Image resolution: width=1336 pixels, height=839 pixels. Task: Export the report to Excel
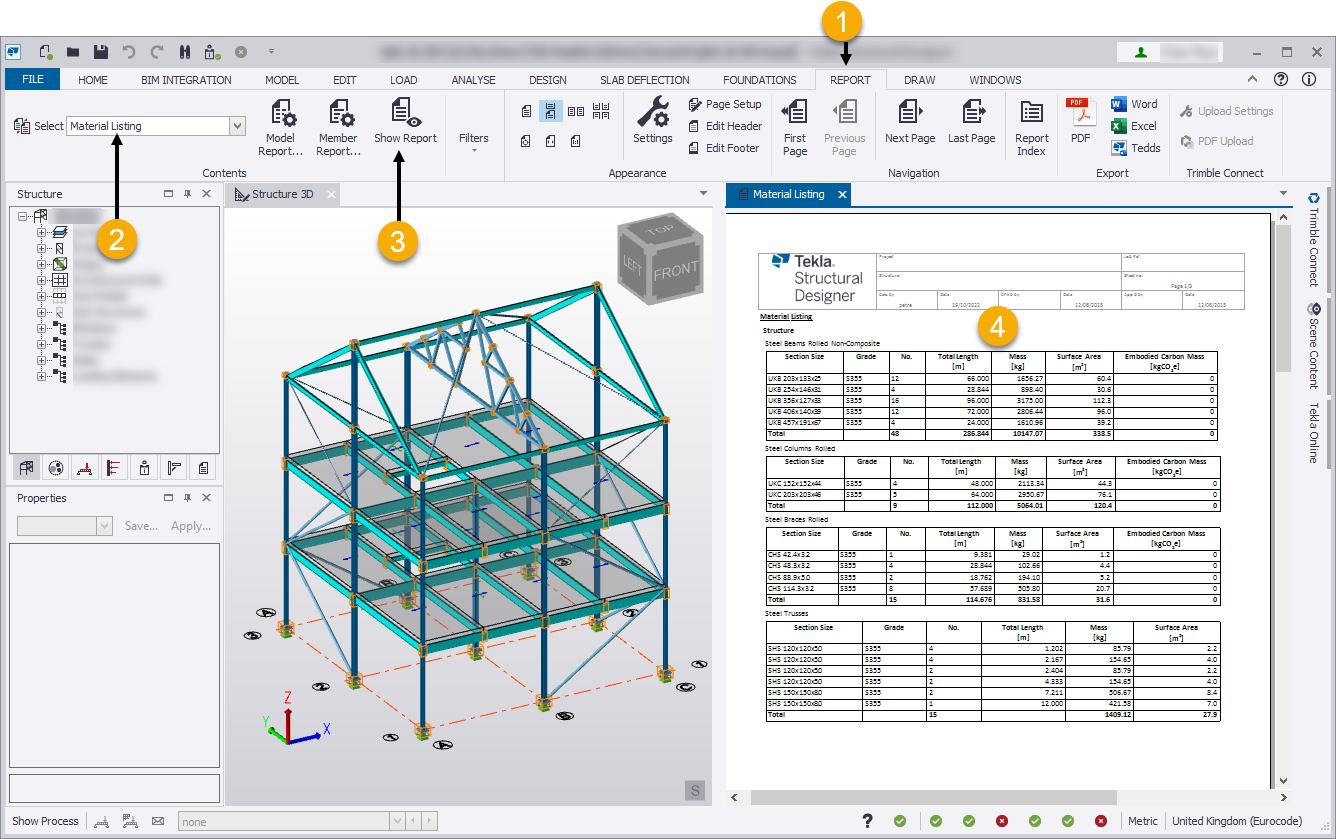tap(1135, 124)
